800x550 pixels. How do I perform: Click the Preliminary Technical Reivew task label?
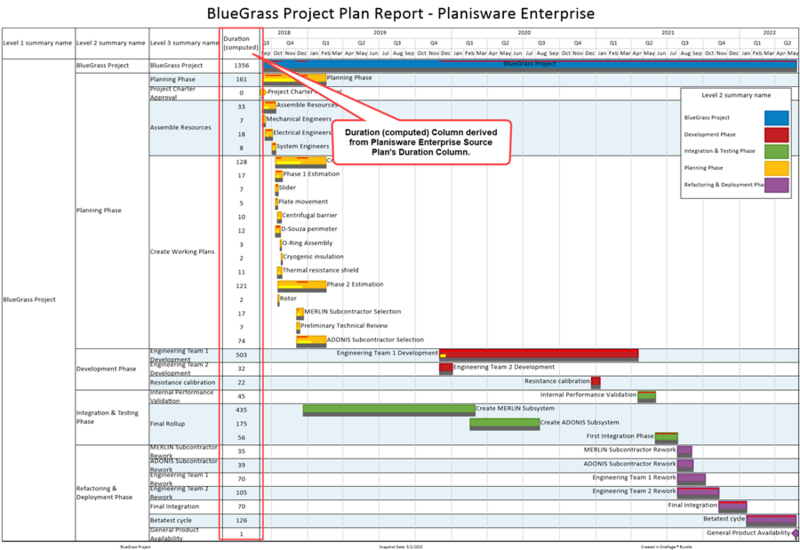pos(344,326)
